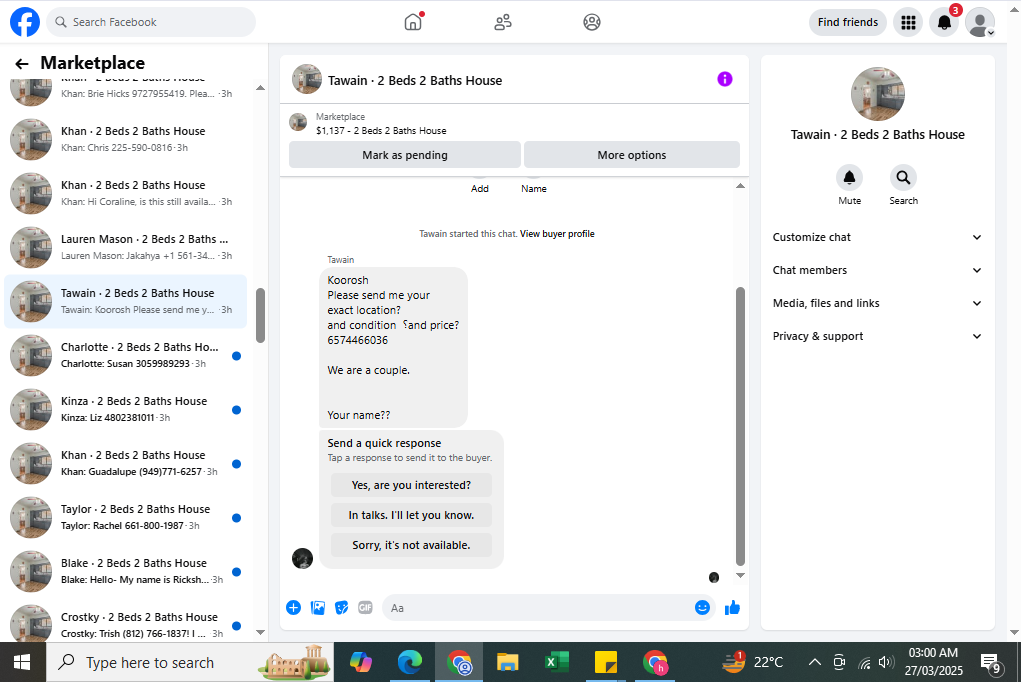Open conversation info purple icon

pyautogui.click(x=725, y=79)
